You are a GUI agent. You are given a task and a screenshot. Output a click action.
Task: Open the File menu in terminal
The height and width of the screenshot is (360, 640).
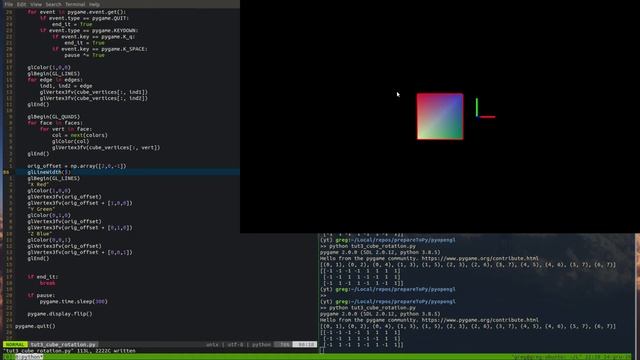click(x=8, y=4)
